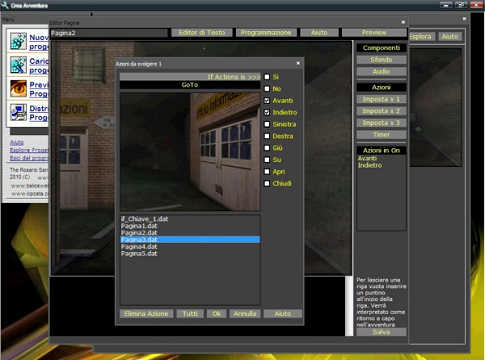Click the Nuovo progetto icon

pyautogui.click(x=18, y=41)
